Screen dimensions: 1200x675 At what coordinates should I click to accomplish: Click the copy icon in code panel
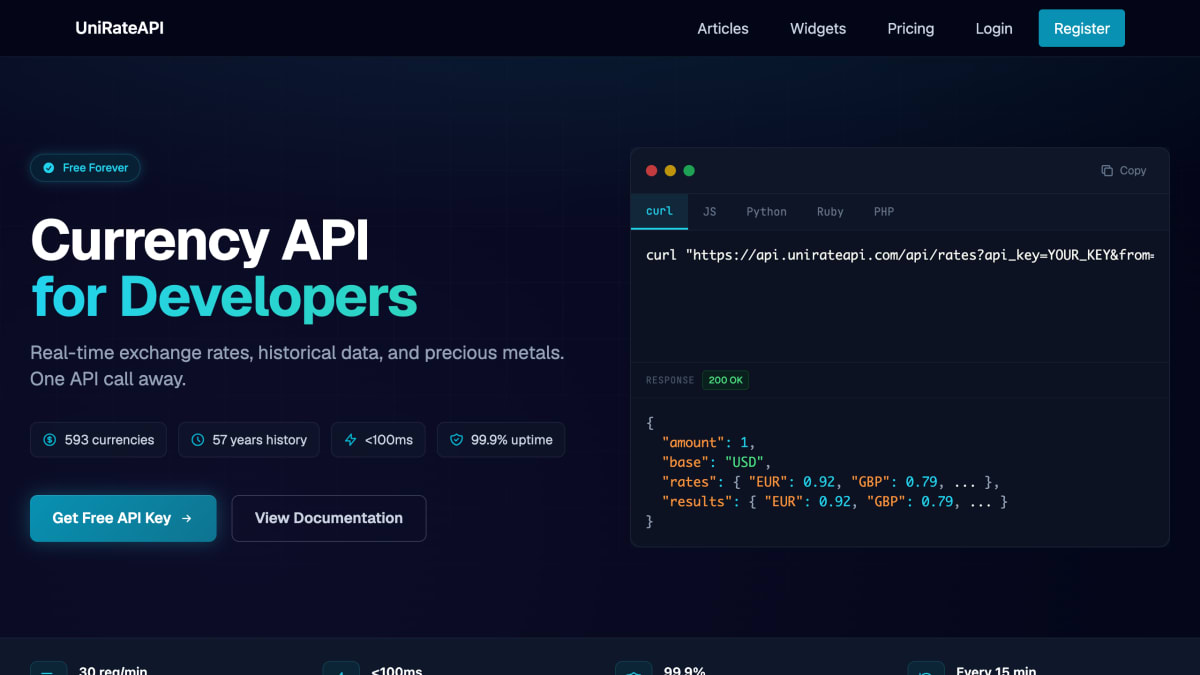pos(1107,171)
